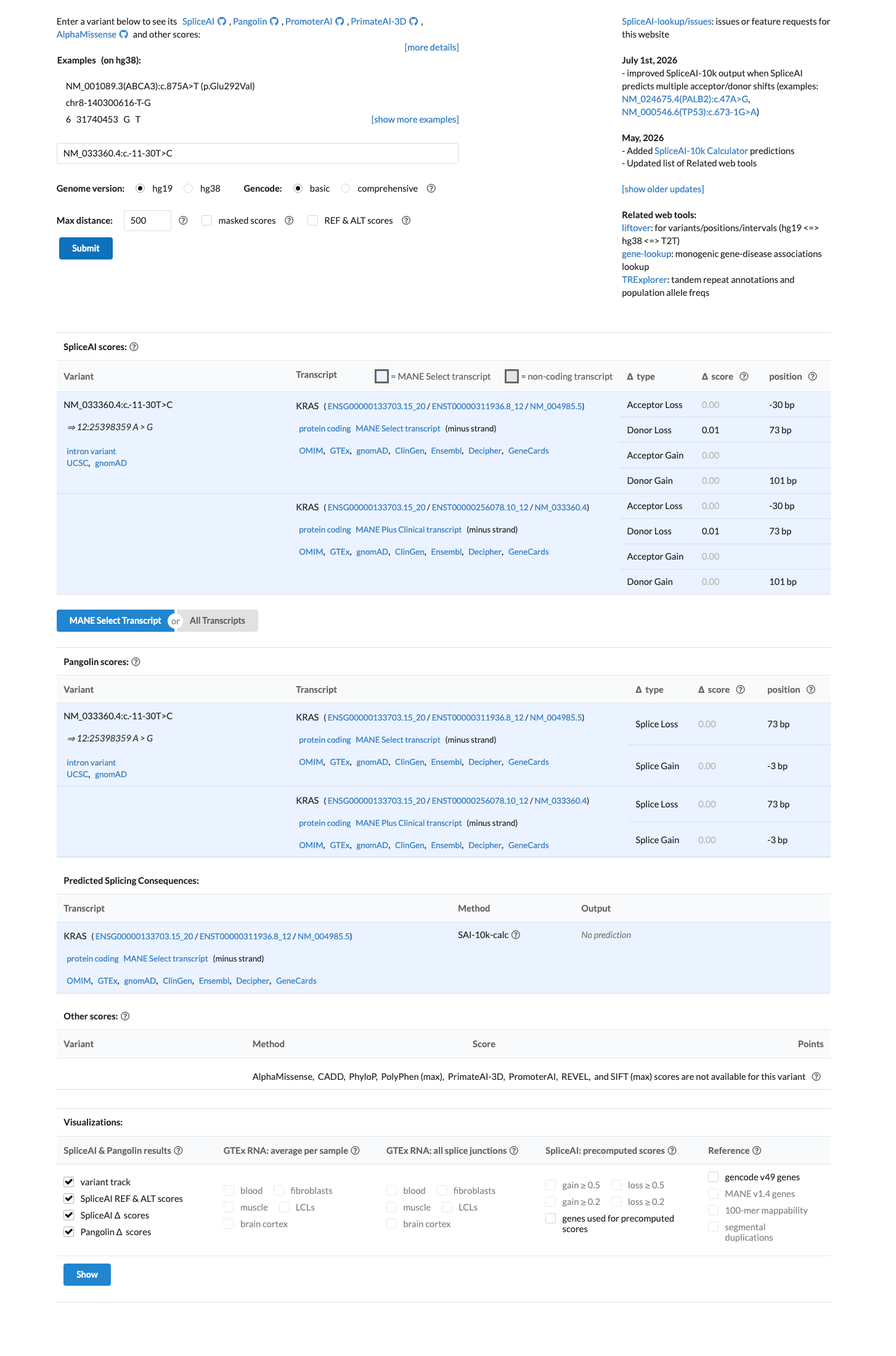
Task: Uncheck variant track checkbox
Action: click(69, 1182)
